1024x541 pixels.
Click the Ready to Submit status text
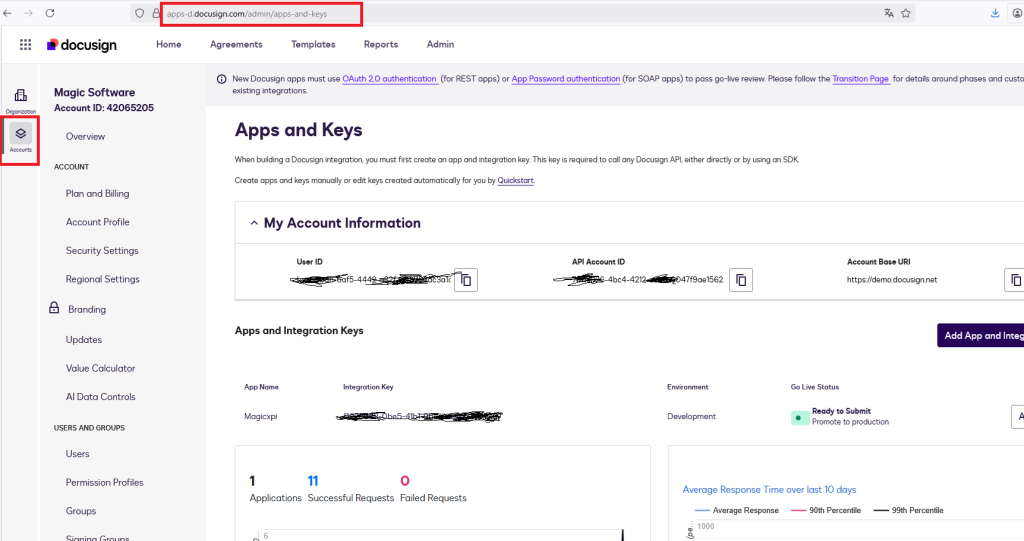tap(841, 411)
